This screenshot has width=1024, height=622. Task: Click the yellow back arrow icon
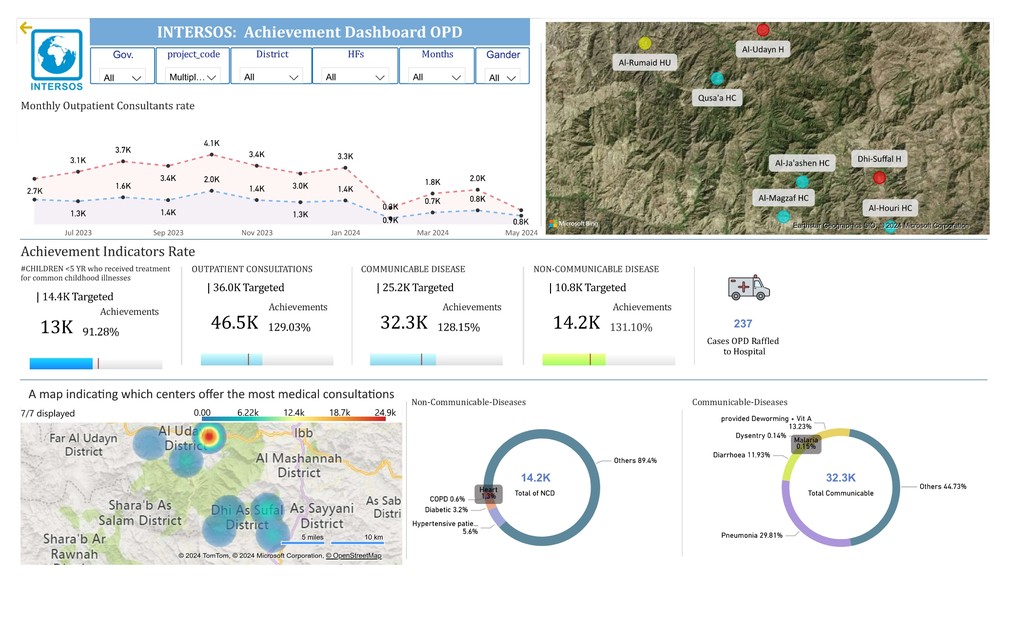tap(25, 27)
